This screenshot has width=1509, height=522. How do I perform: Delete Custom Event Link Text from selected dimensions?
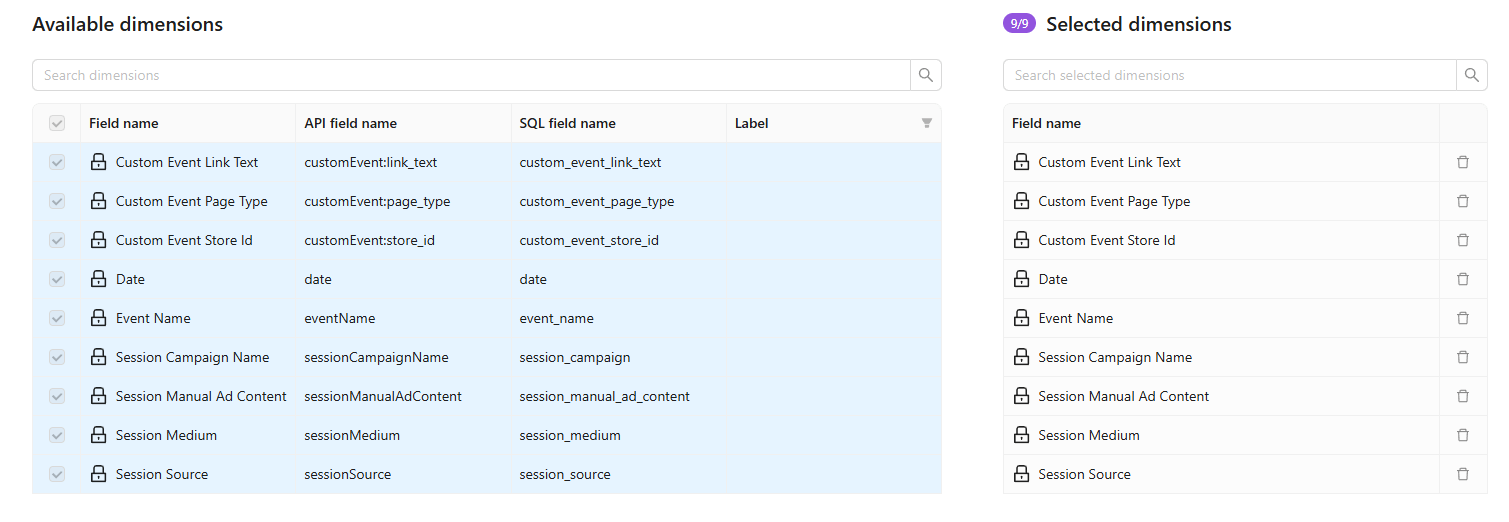click(1462, 162)
